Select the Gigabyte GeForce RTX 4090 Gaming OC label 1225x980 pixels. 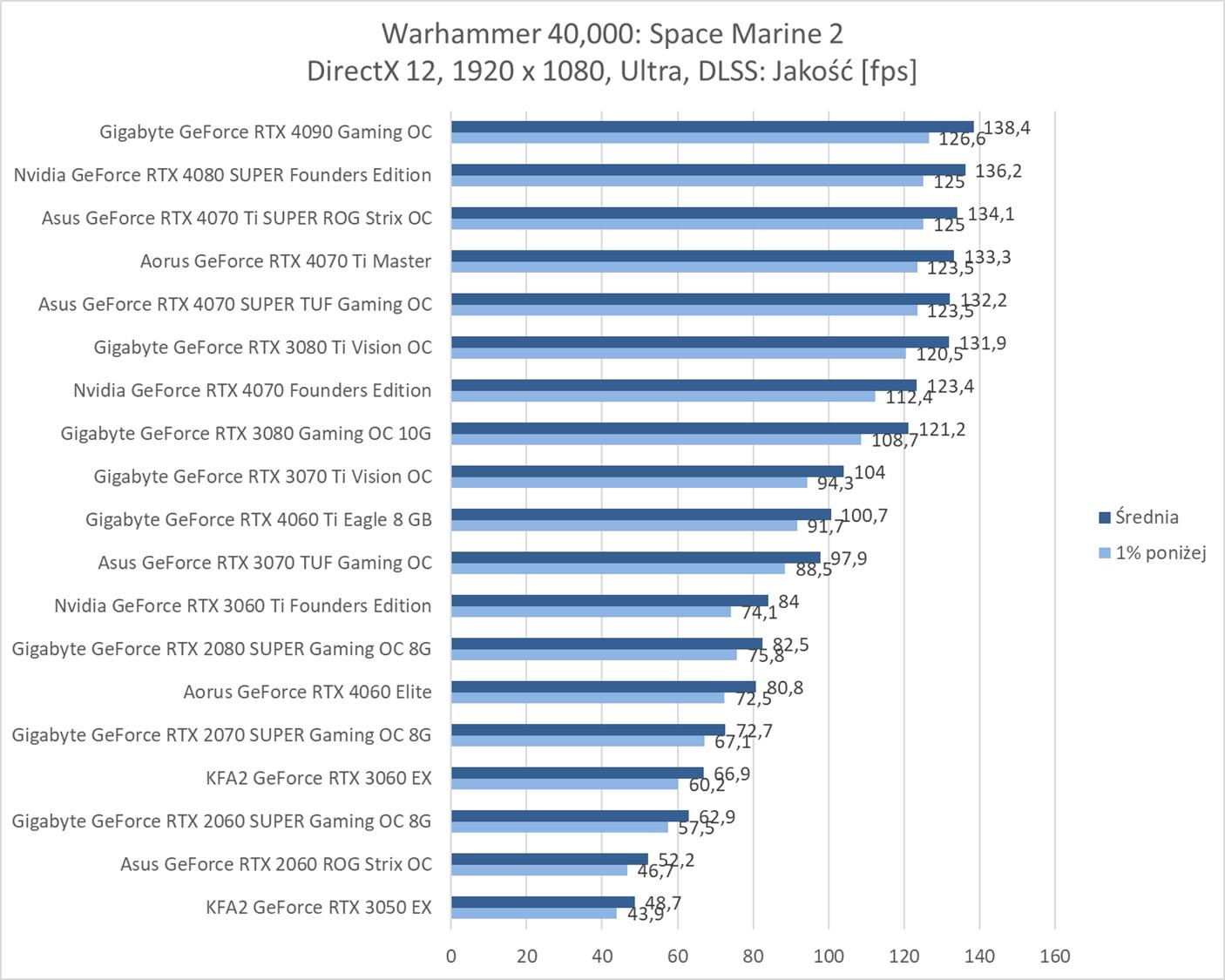coord(266,132)
